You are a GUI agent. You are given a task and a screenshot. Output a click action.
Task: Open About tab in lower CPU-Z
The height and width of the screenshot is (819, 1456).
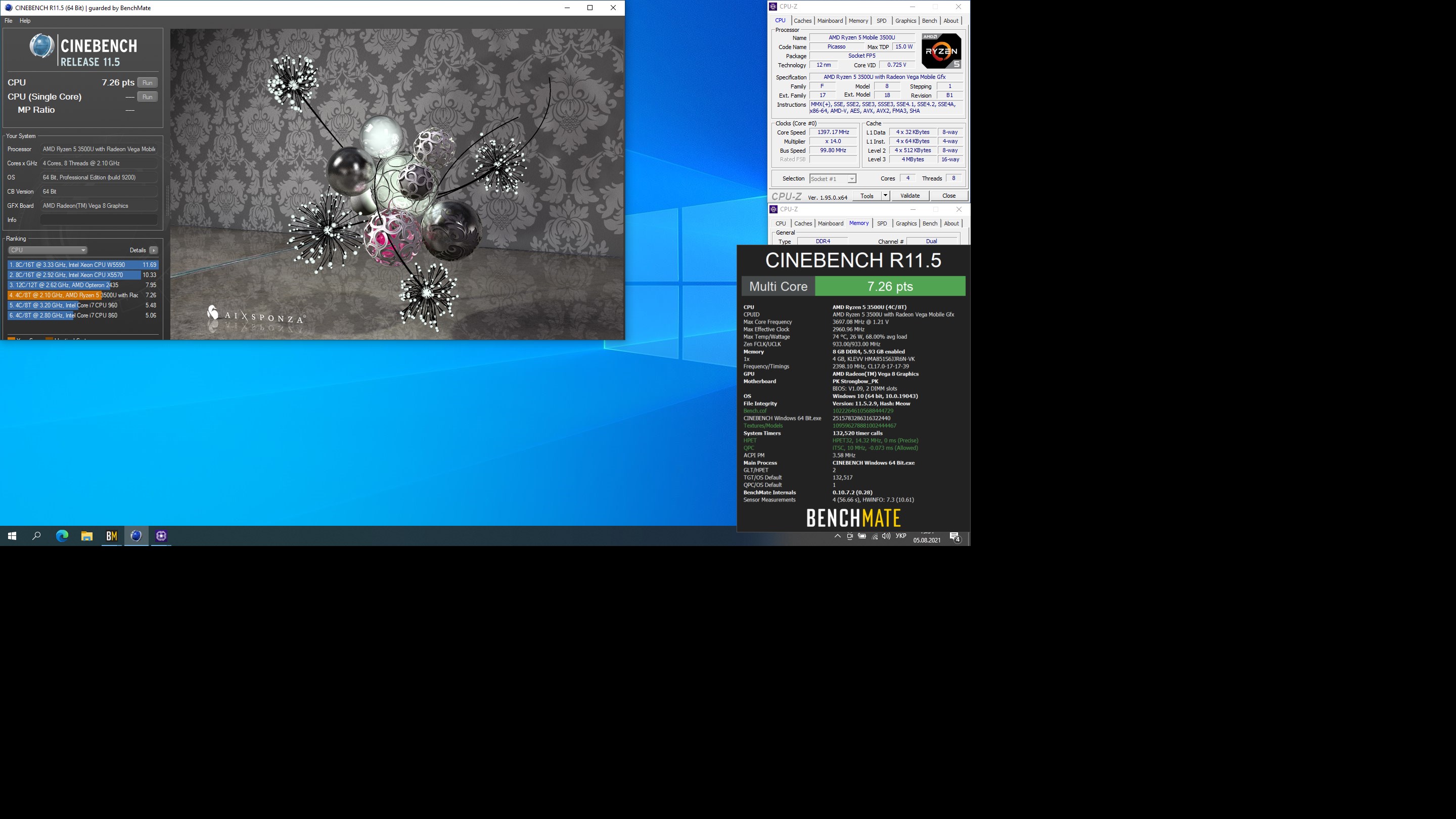[952, 224]
